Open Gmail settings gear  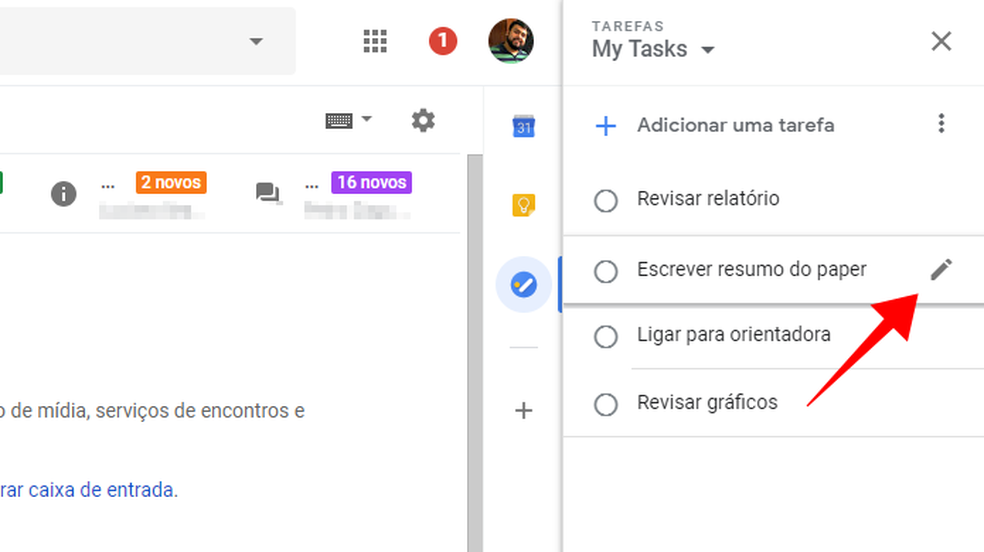pyautogui.click(x=423, y=121)
